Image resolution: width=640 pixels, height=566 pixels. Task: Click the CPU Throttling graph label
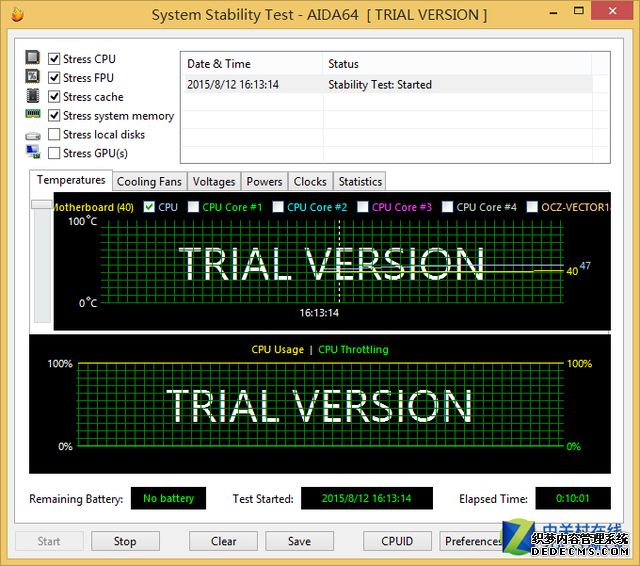(353, 350)
